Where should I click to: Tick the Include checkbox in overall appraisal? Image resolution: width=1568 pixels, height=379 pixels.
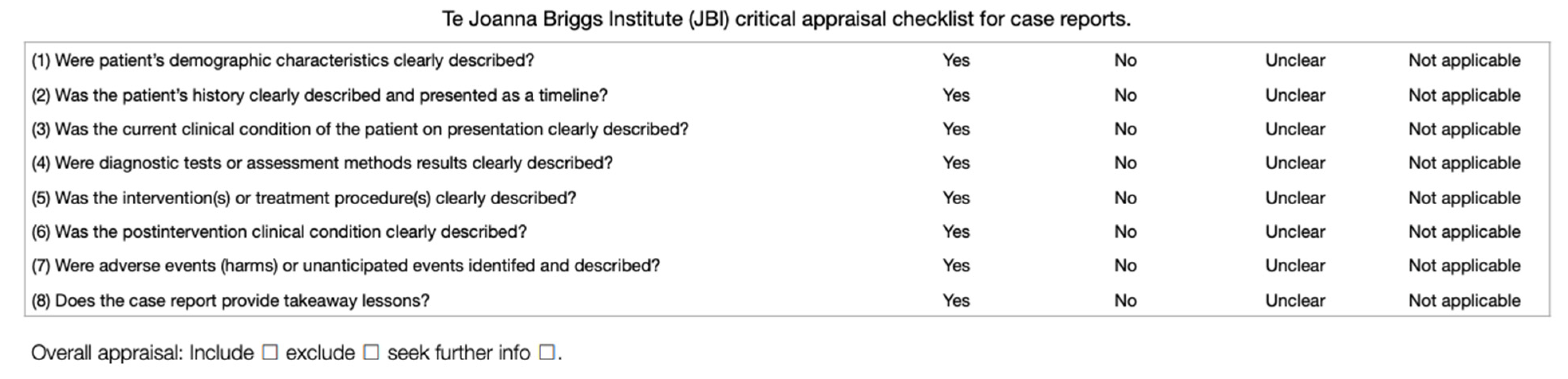tap(270, 353)
